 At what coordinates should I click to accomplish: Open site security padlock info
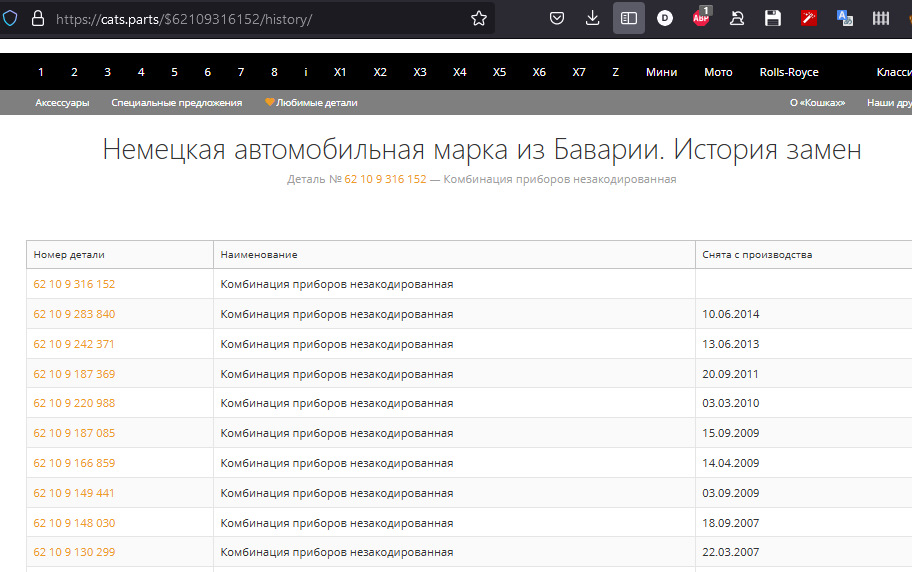[38, 19]
